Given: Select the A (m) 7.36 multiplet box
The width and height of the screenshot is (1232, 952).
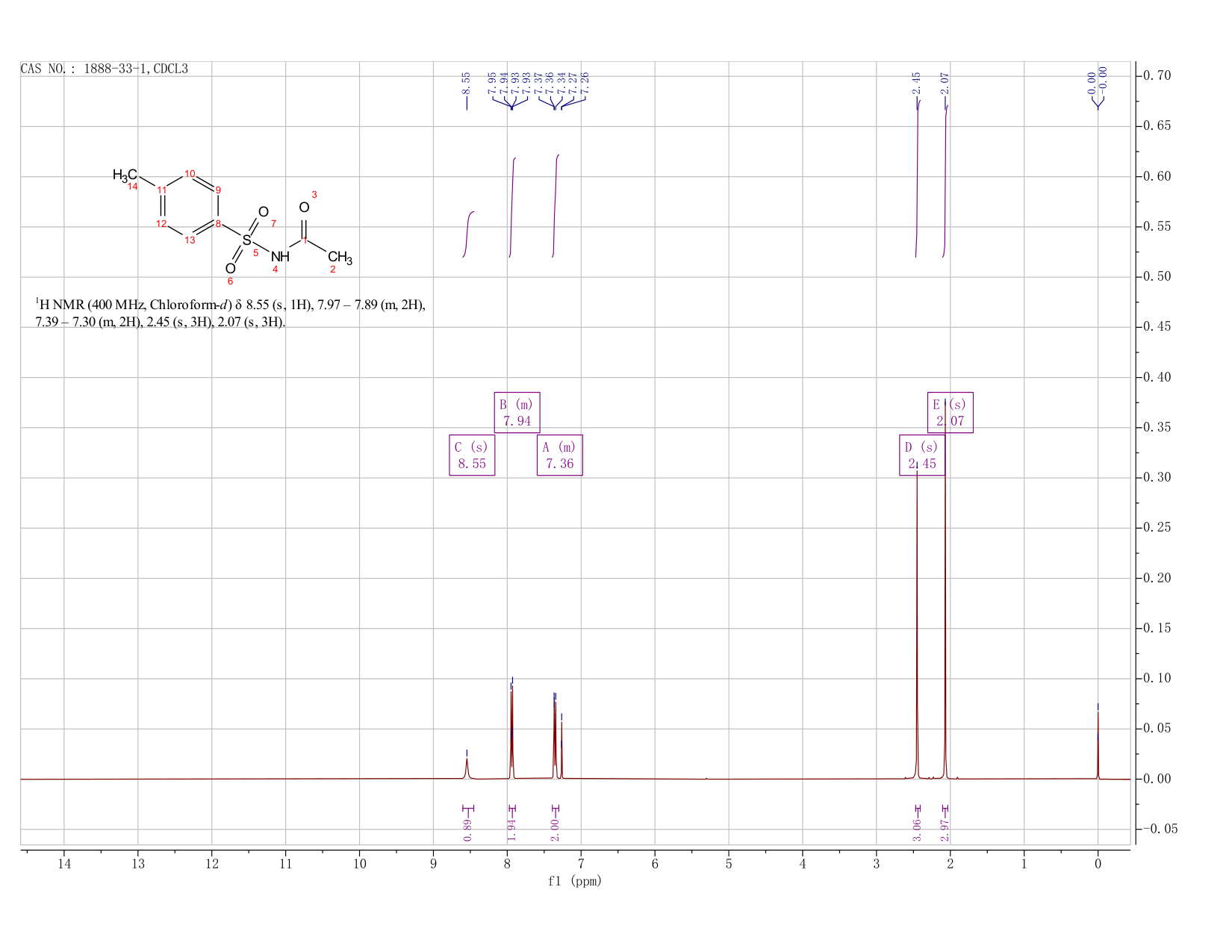Looking at the screenshot, I should (x=560, y=455).
